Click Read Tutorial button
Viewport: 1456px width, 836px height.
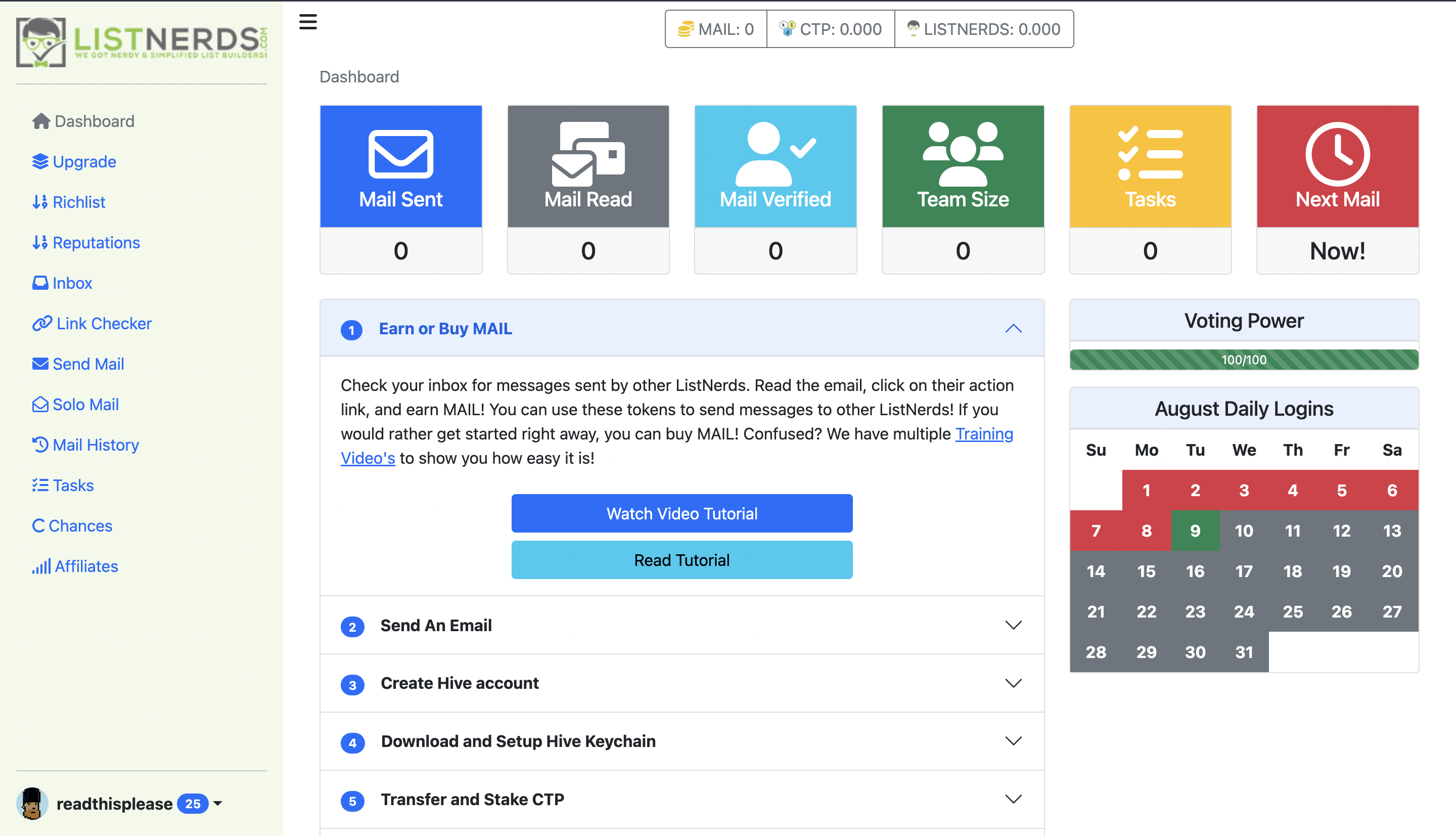click(x=682, y=560)
